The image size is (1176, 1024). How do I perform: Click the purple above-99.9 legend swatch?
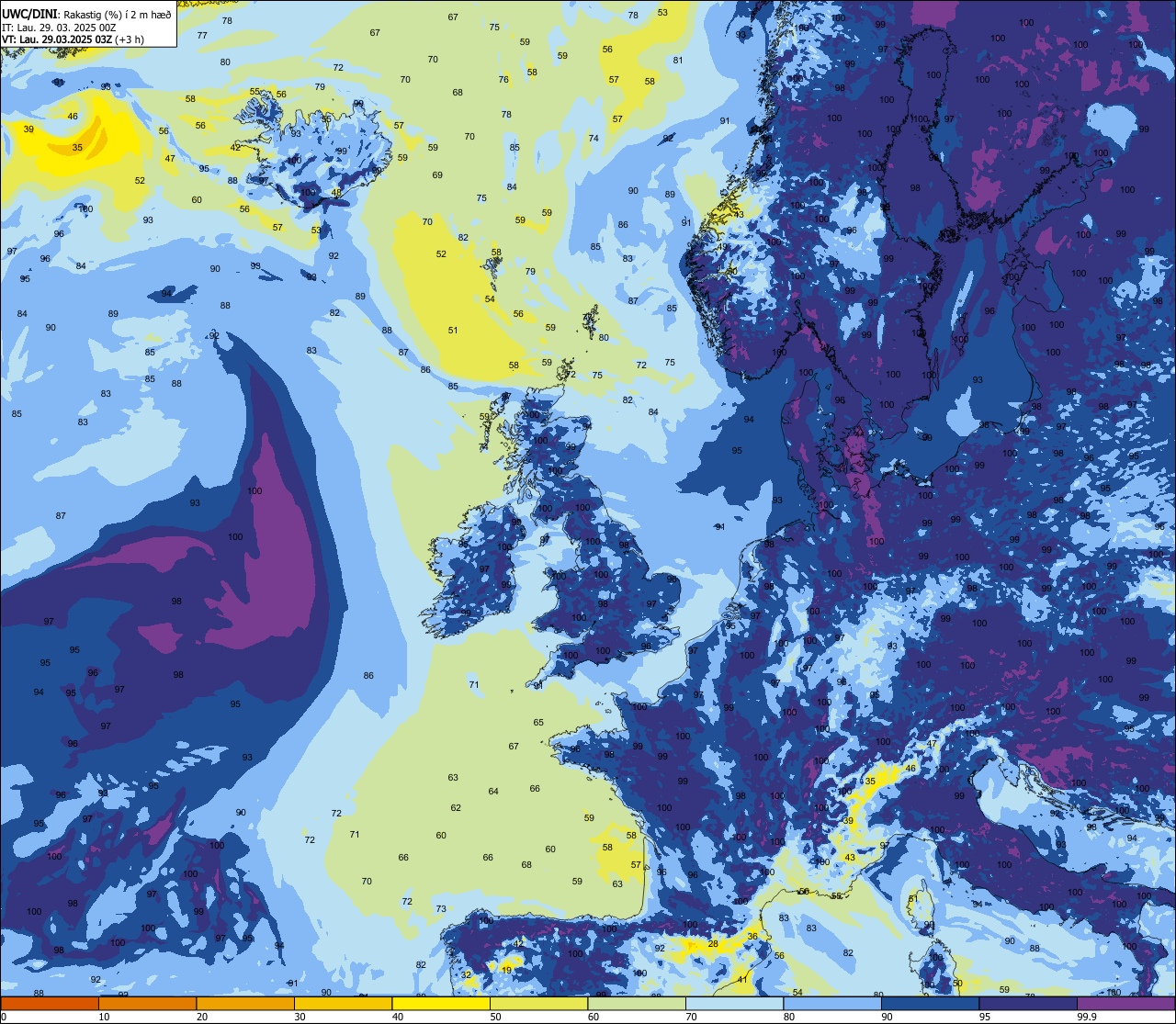click(1125, 1003)
